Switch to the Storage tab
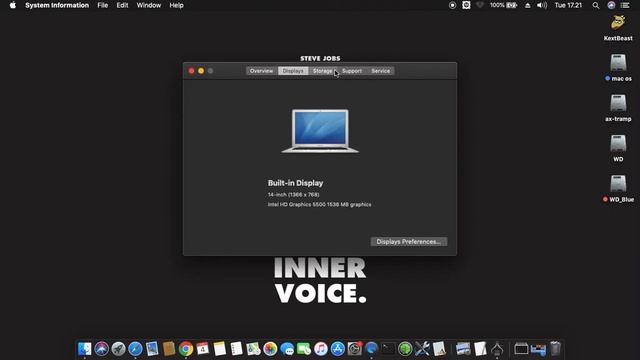The height and width of the screenshot is (360, 640). (x=322, y=71)
